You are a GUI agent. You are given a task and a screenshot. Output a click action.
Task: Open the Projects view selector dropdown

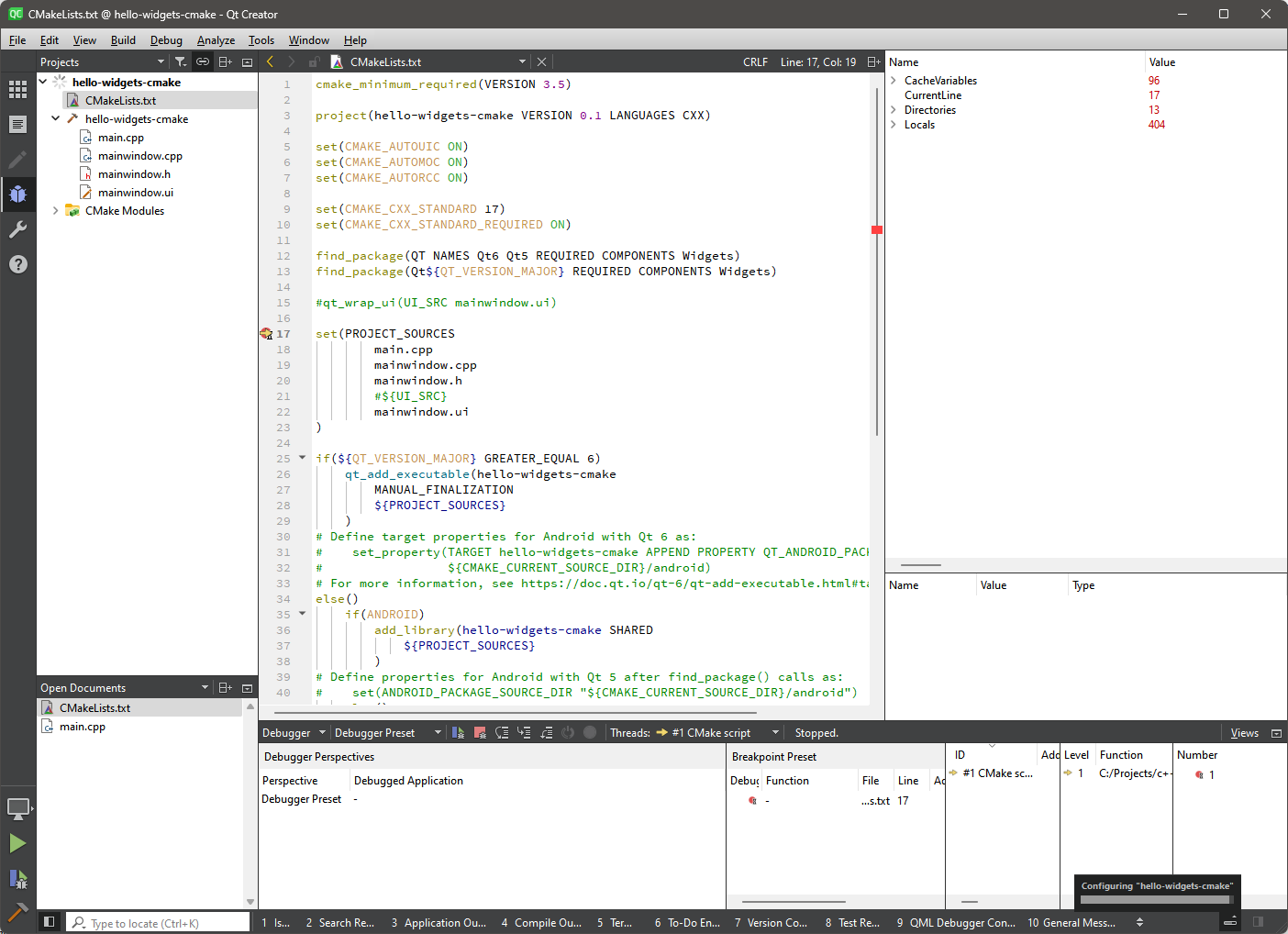pos(102,61)
